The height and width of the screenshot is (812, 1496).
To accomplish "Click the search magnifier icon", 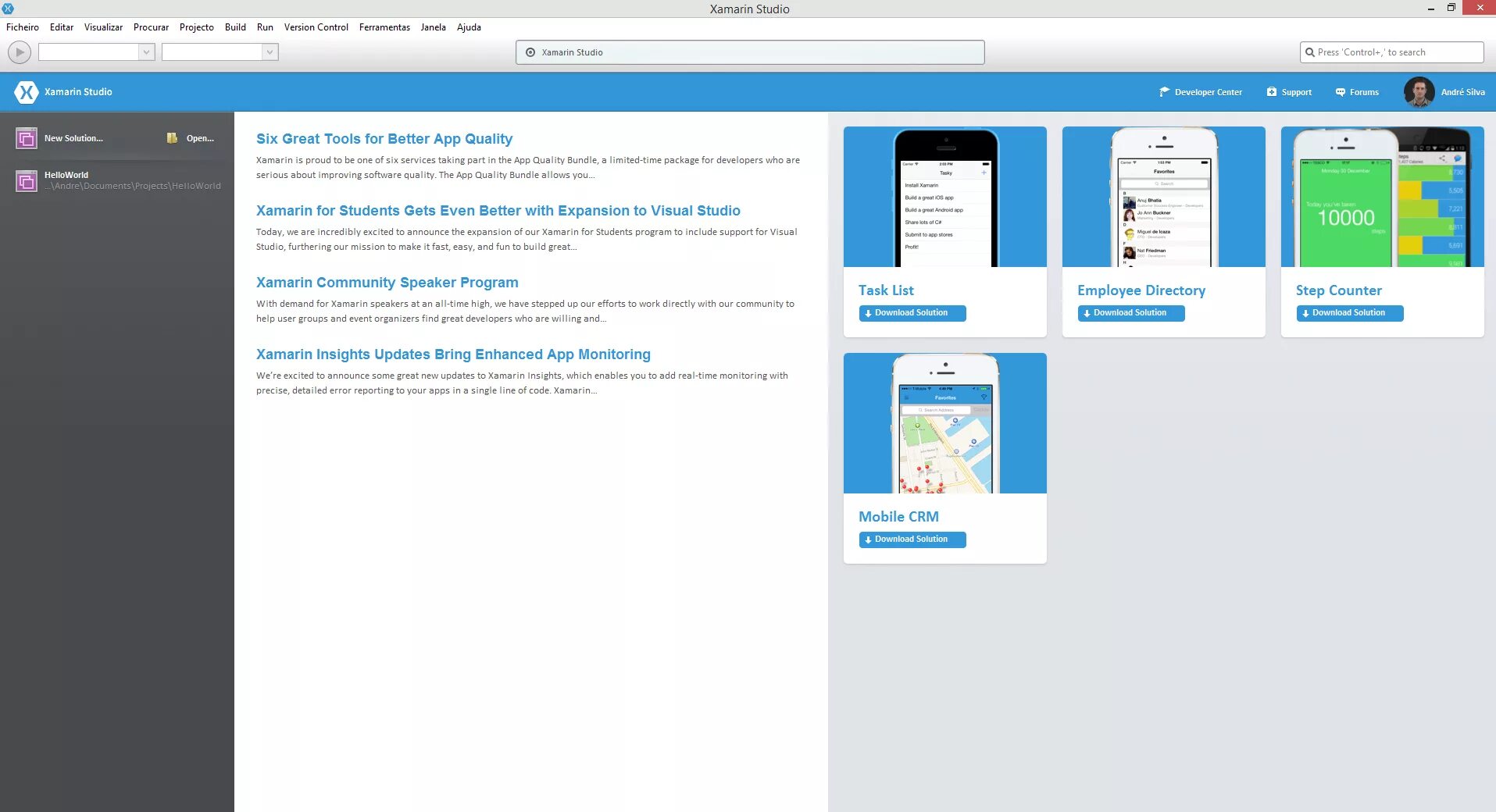I will (1310, 52).
